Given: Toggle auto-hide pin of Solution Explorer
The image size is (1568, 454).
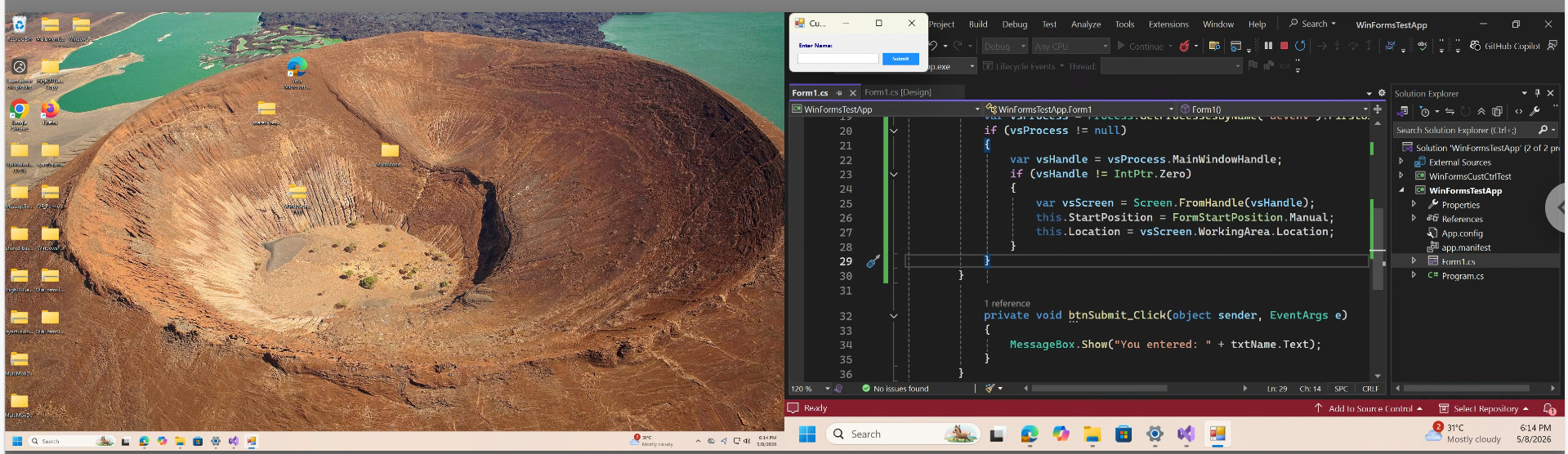Looking at the screenshot, I should click(1537, 93).
